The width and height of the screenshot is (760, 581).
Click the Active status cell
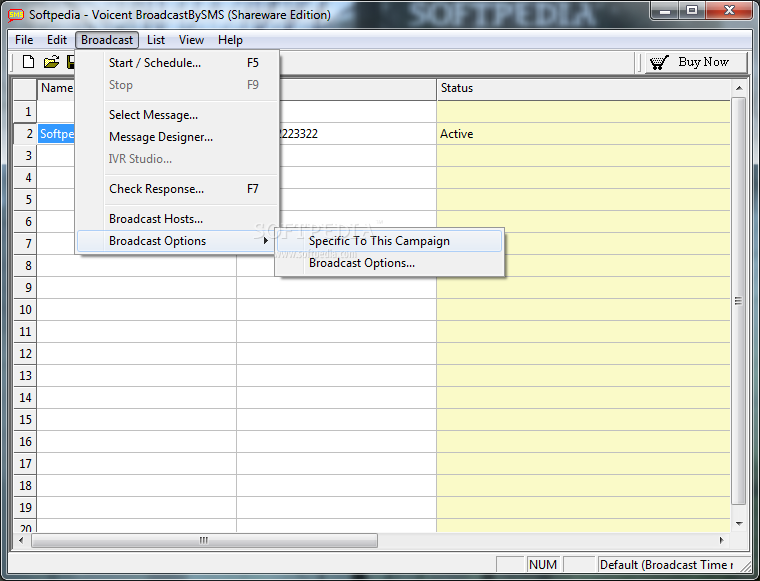tap(584, 134)
